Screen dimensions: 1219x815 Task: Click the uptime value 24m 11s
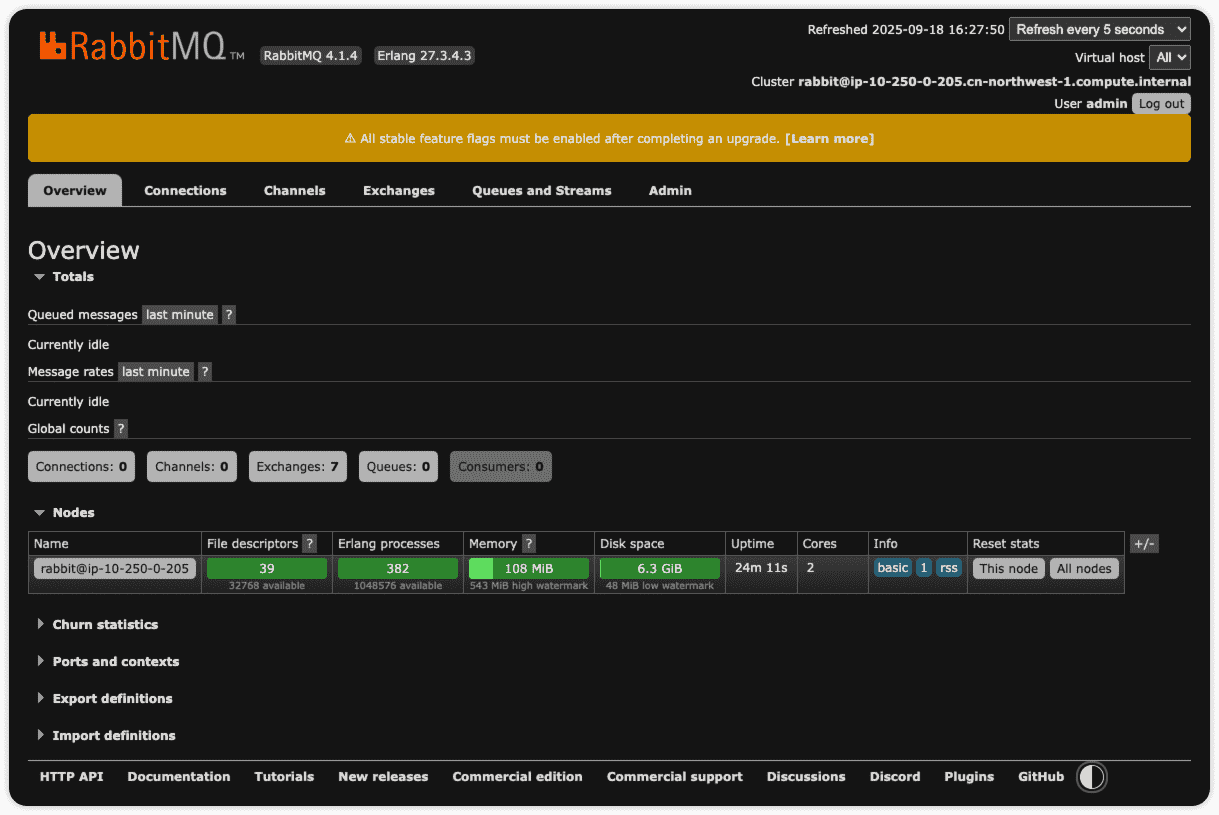[761, 568]
